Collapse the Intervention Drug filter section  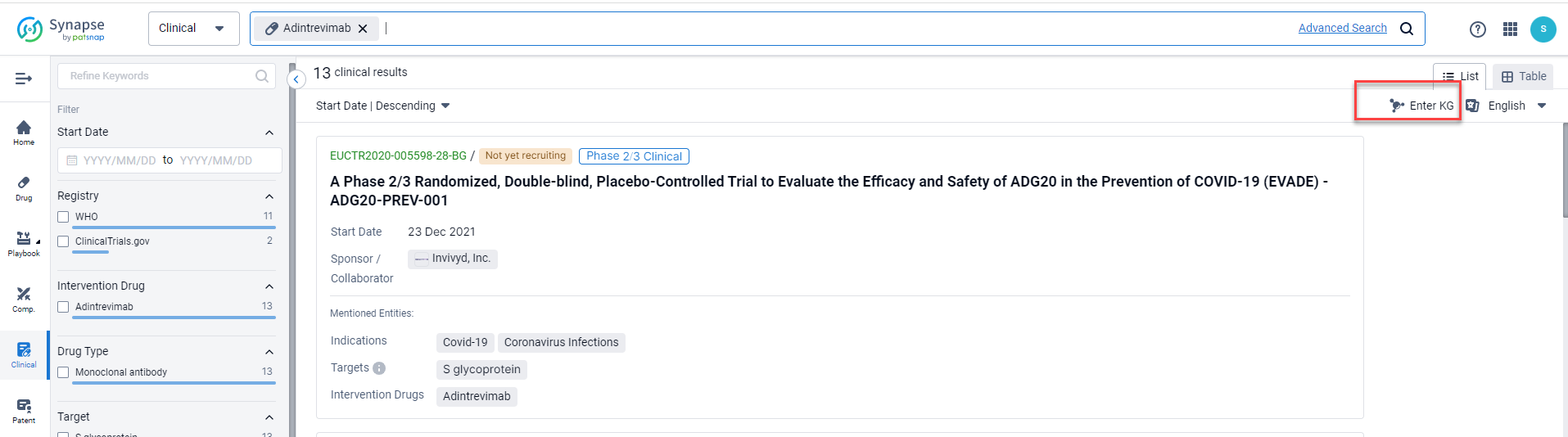point(269,286)
